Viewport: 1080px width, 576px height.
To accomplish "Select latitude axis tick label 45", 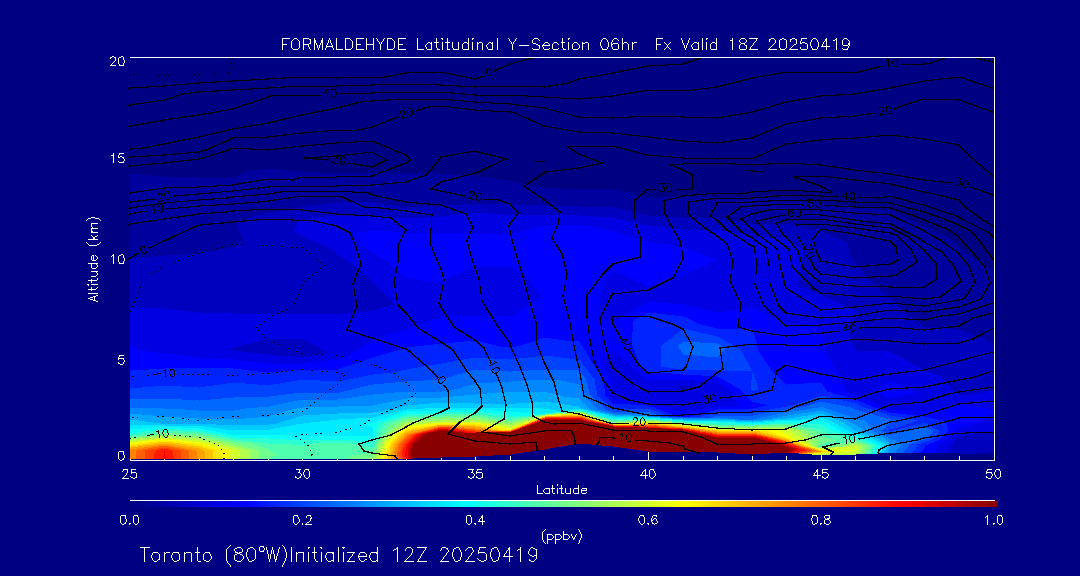I will coord(820,474).
